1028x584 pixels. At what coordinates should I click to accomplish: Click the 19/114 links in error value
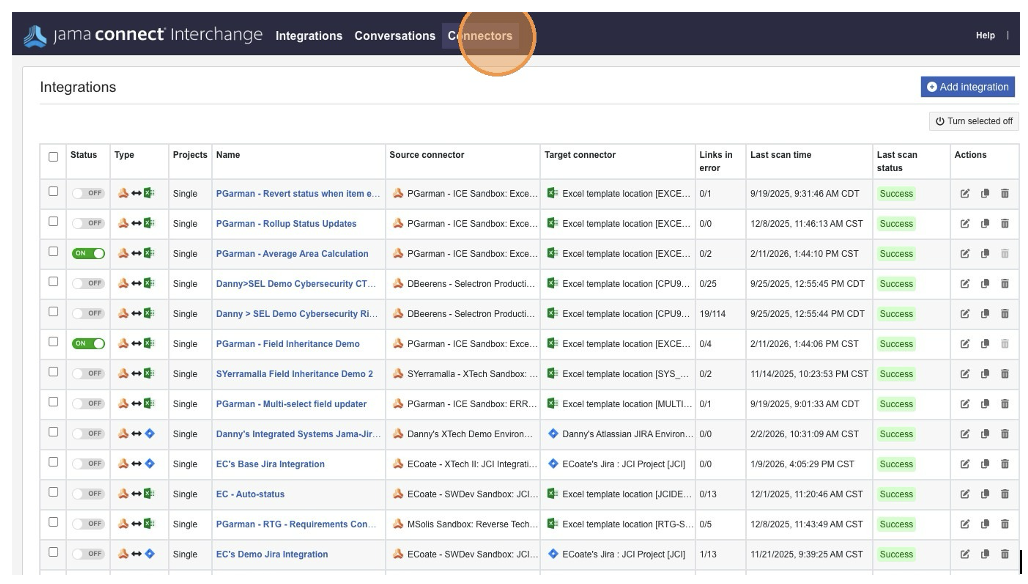(x=713, y=314)
